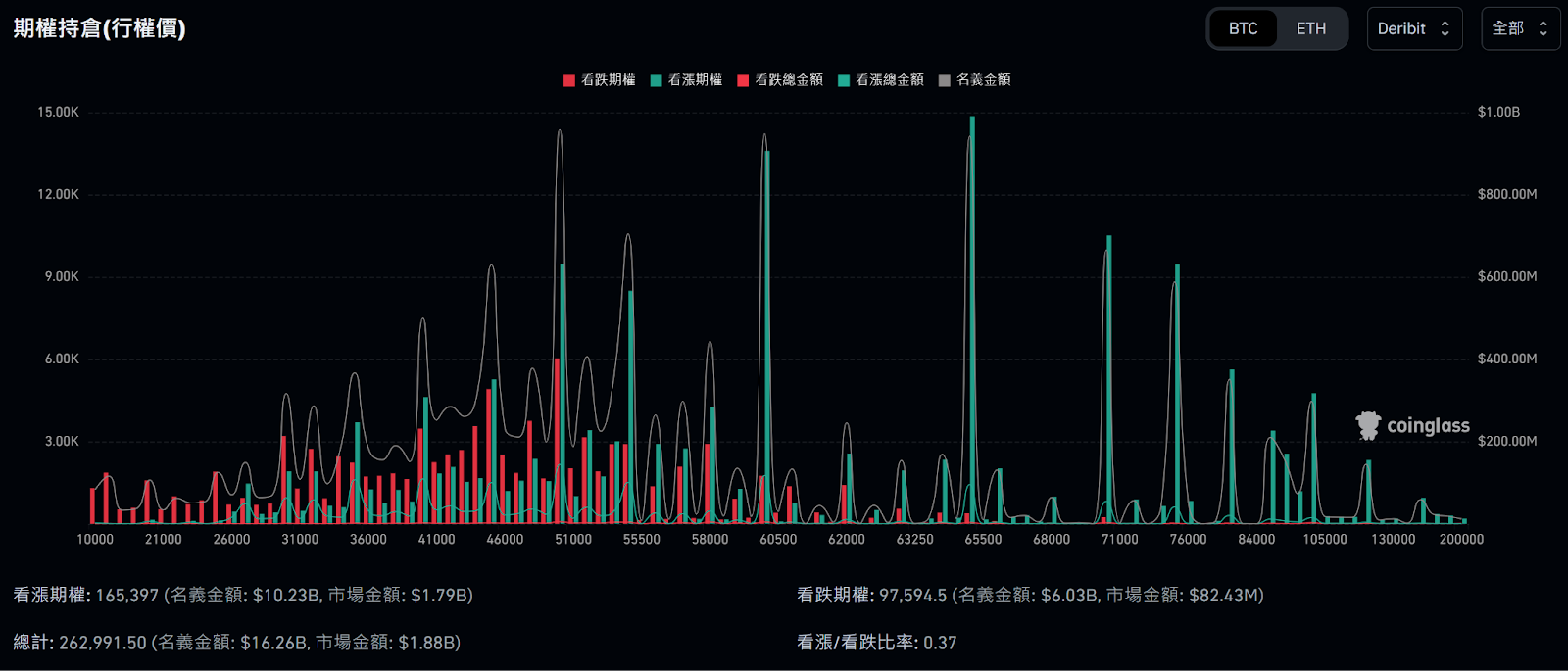Click the gray 名義金額 legend swatch

[945, 80]
